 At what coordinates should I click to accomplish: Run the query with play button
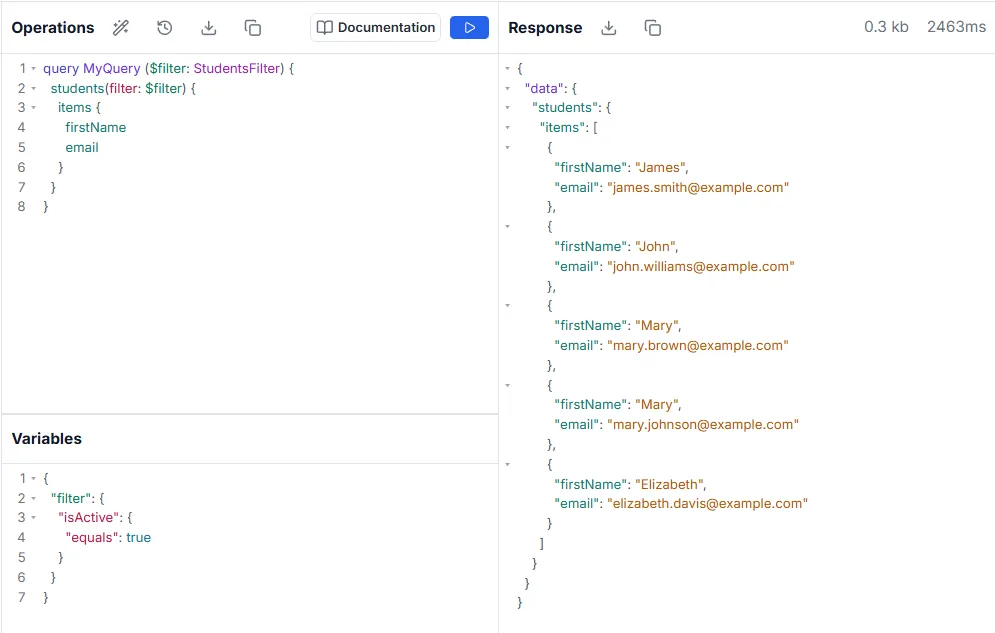(x=469, y=28)
